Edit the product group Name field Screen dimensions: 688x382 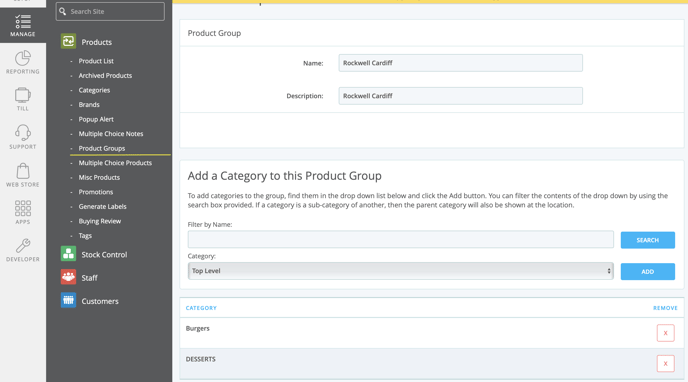pos(460,63)
